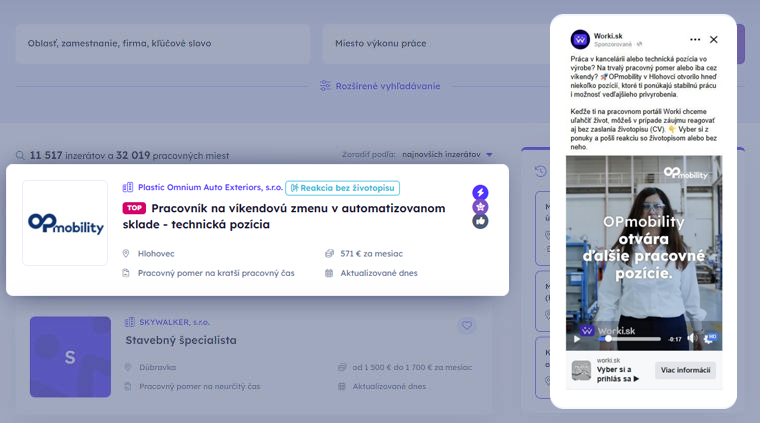Click the history clock icon in right panel
The width and height of the screenshot is (760, 423).
point(540,171)
